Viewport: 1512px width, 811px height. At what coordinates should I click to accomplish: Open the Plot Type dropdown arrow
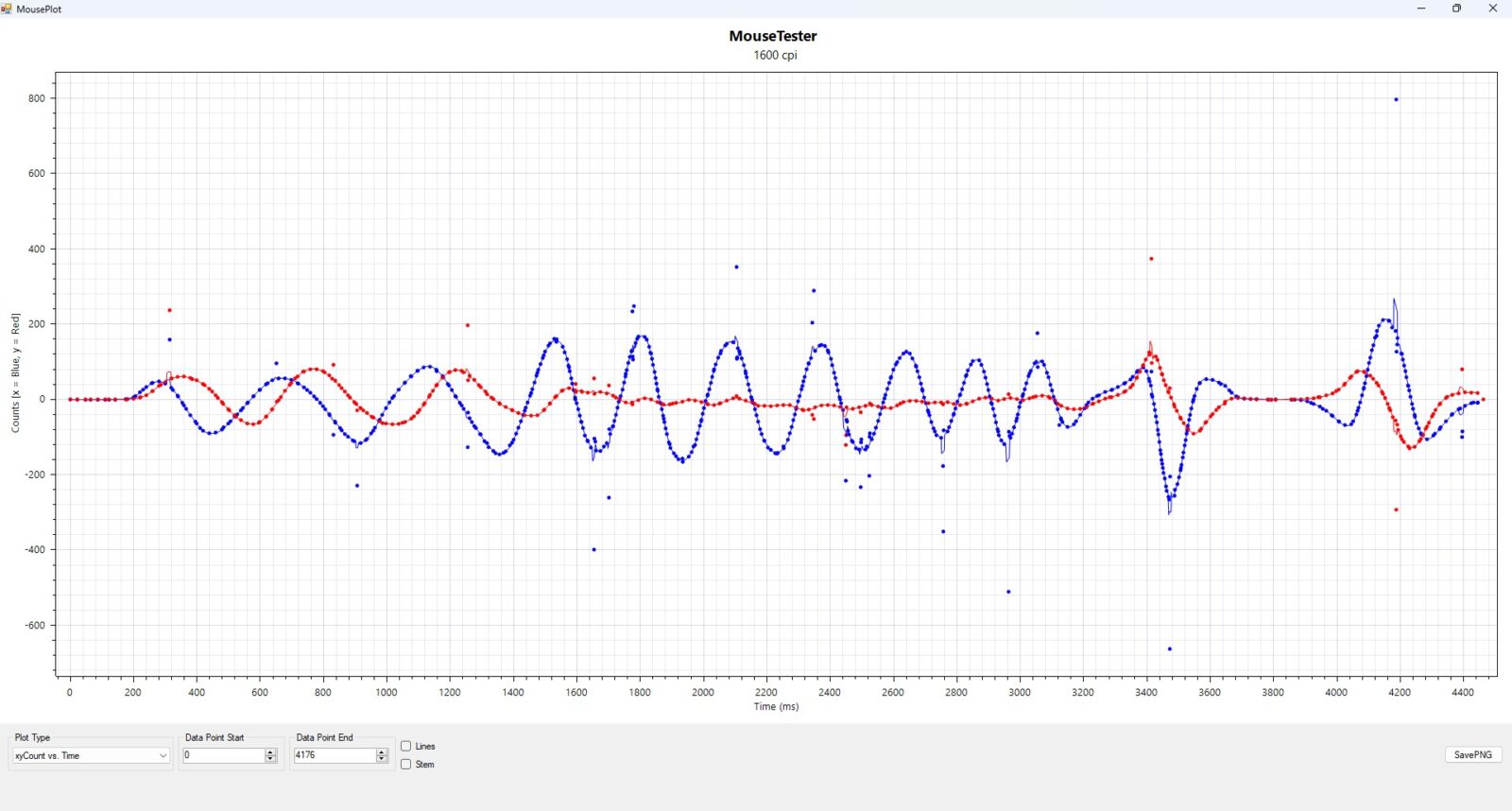pos(163,756)
